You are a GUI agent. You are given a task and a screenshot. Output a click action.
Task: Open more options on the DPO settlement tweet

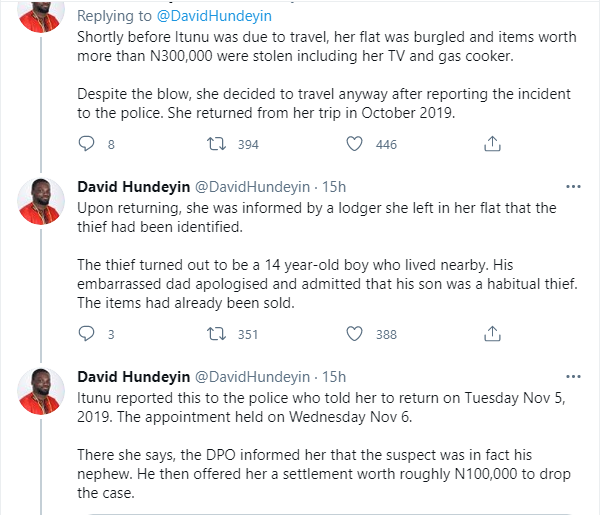coord(573,377)
